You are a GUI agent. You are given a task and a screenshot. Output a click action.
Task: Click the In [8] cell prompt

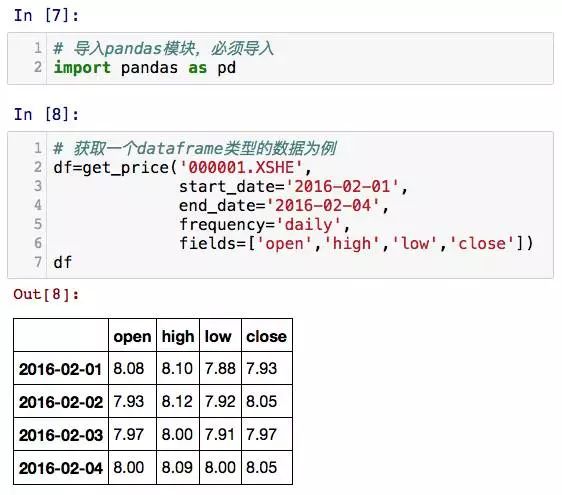(x=46, y=115)
